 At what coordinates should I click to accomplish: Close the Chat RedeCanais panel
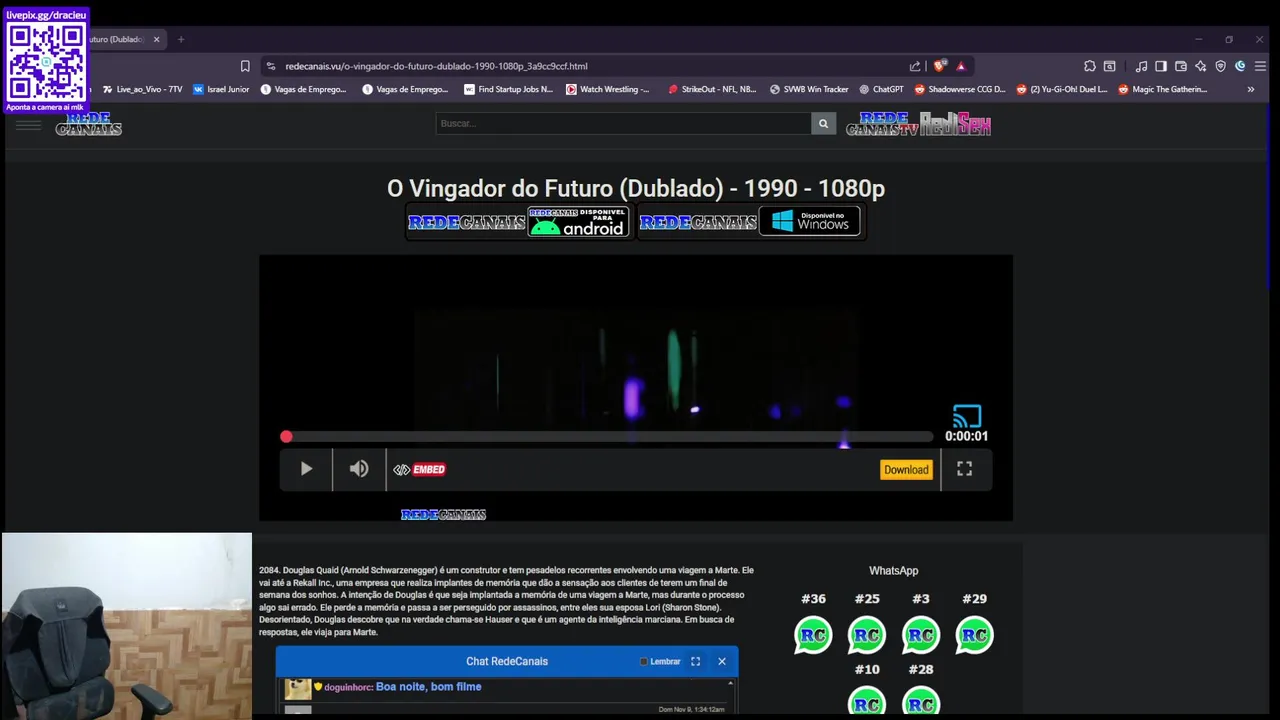(722, 661)
